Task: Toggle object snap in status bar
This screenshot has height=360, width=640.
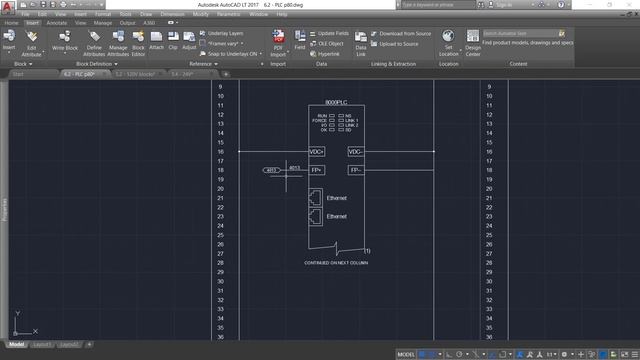Action: [x=502, y=354]
